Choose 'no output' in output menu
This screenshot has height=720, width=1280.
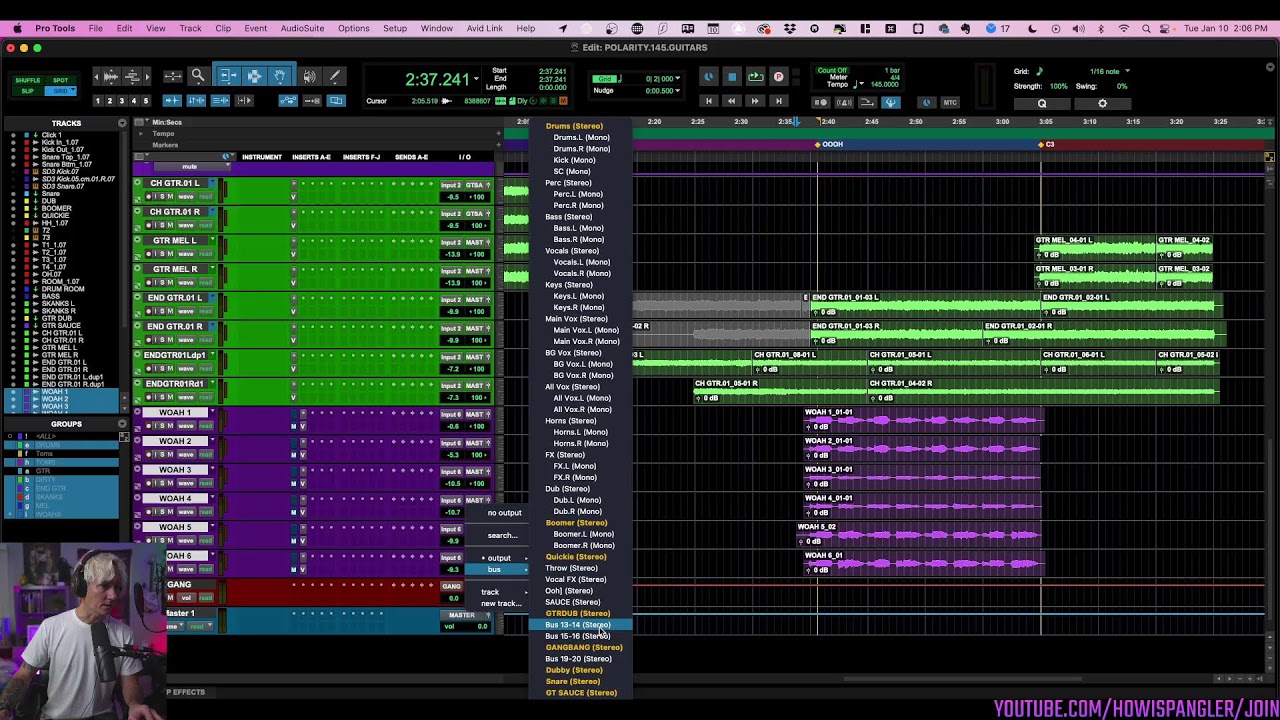click(x=504, y=513)
